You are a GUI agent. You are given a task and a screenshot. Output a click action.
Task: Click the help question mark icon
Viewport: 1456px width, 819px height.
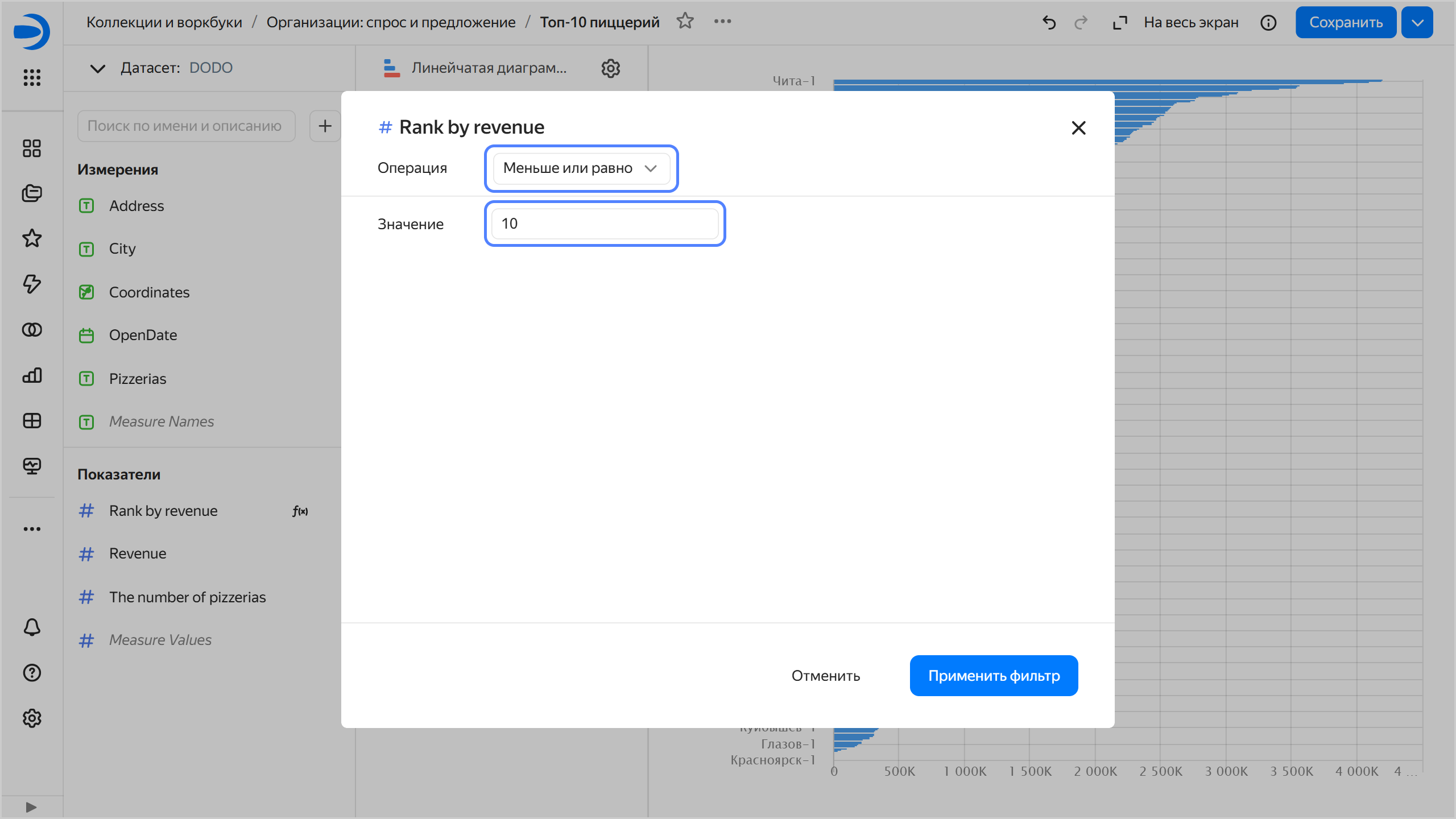point(32,673)
